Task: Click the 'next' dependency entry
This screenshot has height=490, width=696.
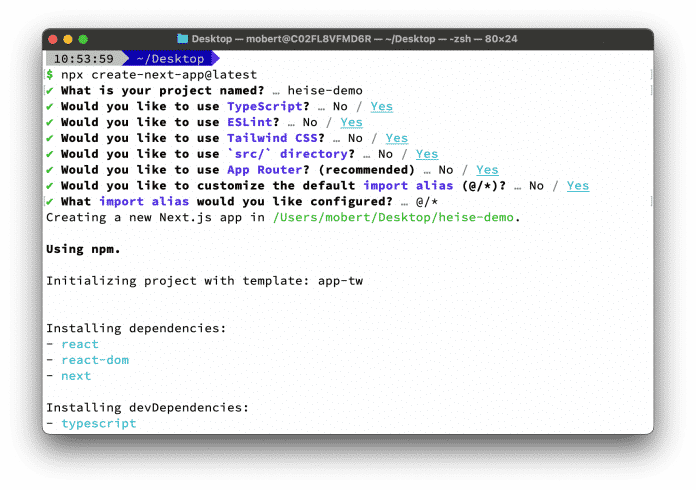Action: click(76, 376)
